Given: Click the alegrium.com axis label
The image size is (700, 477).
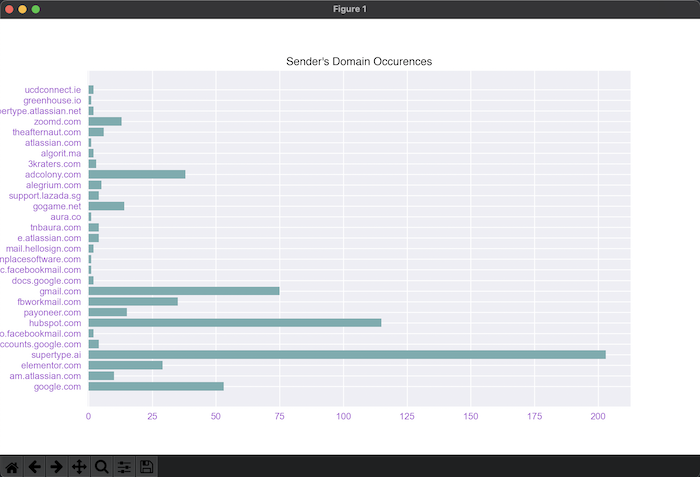Looking at the screenshot, I should (54, 185).
